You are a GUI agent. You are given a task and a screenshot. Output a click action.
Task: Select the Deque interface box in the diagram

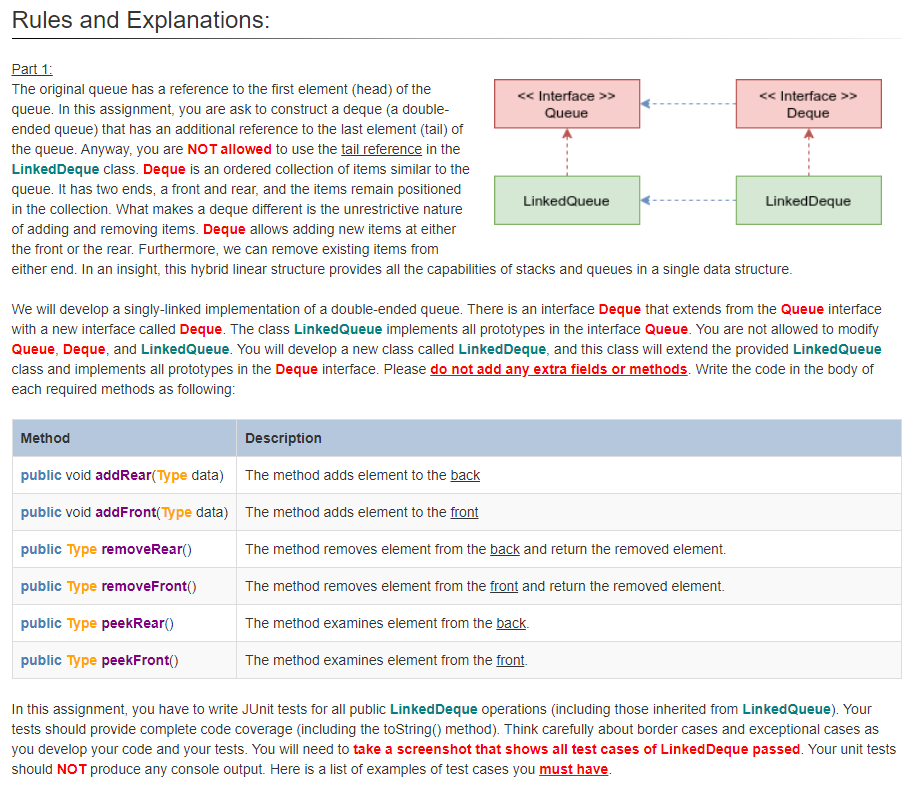(808, 103)
